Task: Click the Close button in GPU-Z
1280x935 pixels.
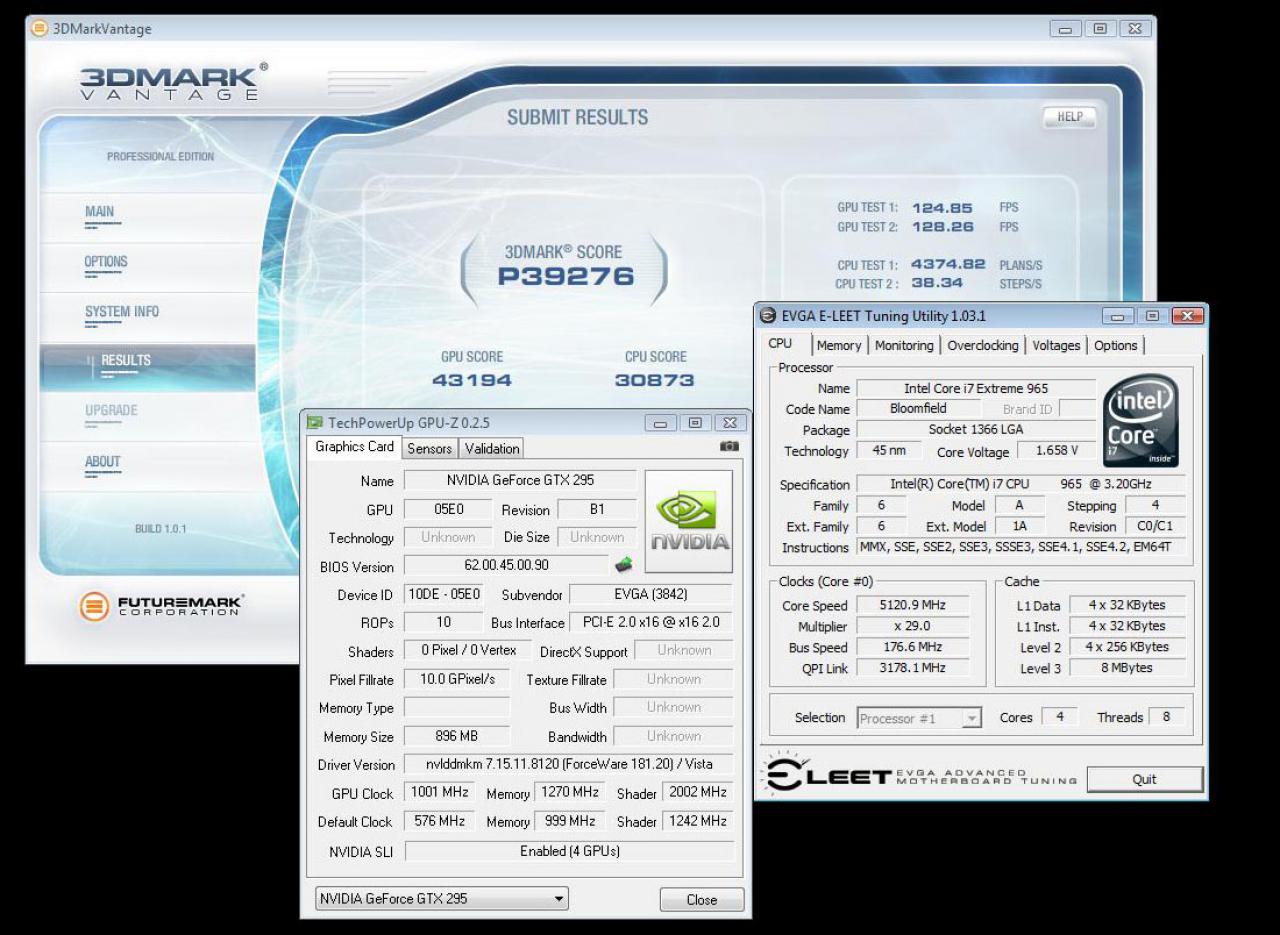Action: [702, 899]
